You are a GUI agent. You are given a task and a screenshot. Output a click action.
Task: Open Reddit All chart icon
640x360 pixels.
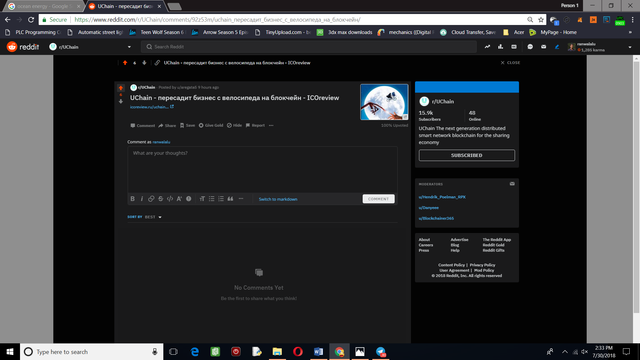(500, 47)
